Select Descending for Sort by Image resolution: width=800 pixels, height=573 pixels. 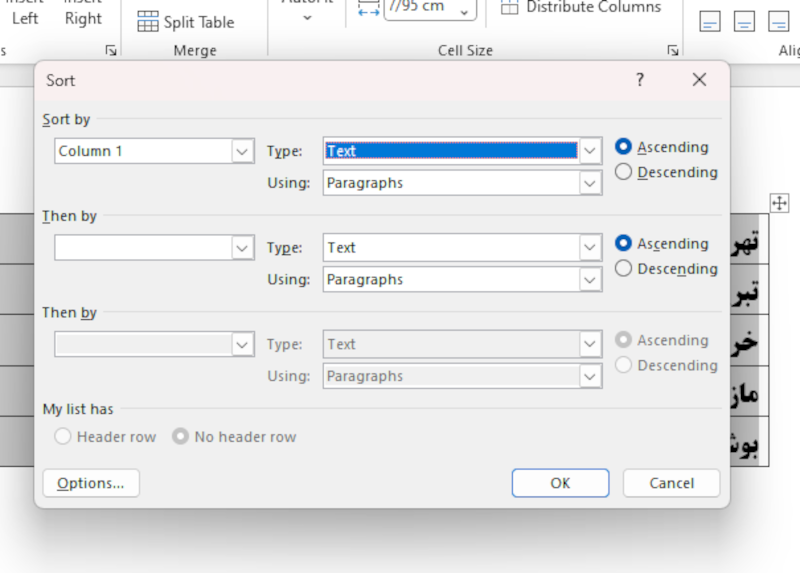coord(623,172)
